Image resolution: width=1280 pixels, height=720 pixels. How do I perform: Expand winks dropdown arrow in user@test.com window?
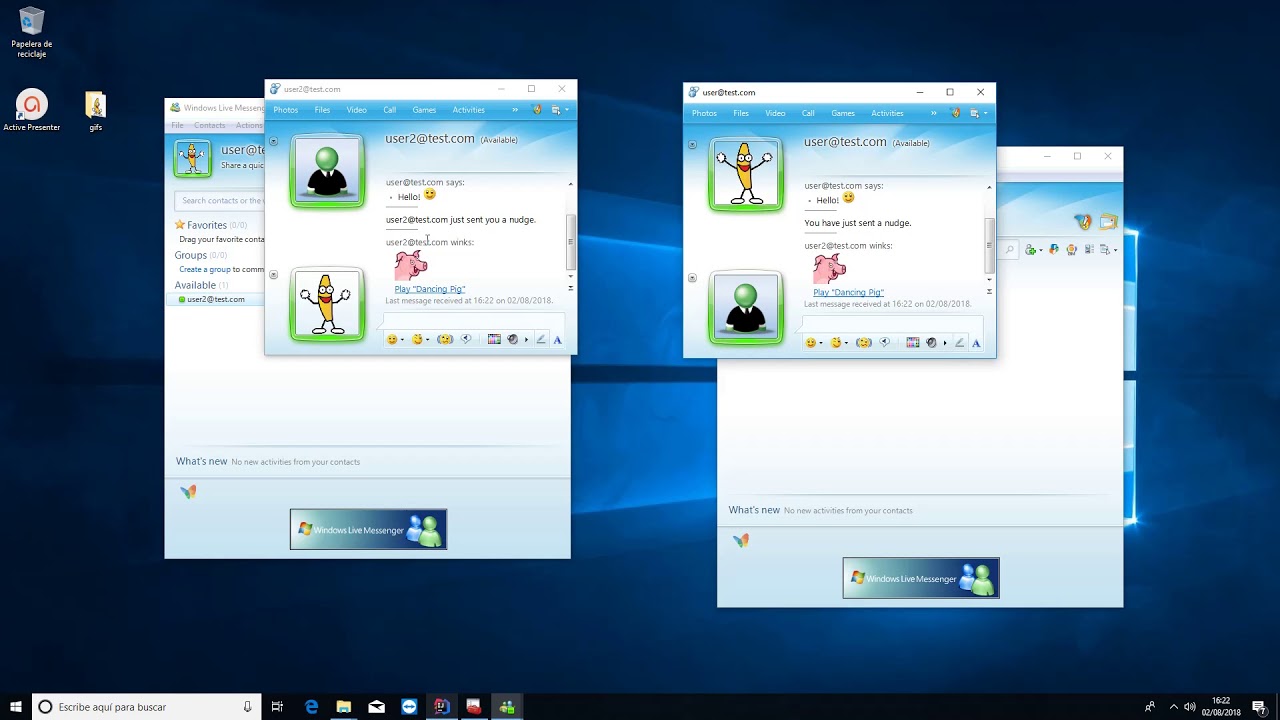846,343
